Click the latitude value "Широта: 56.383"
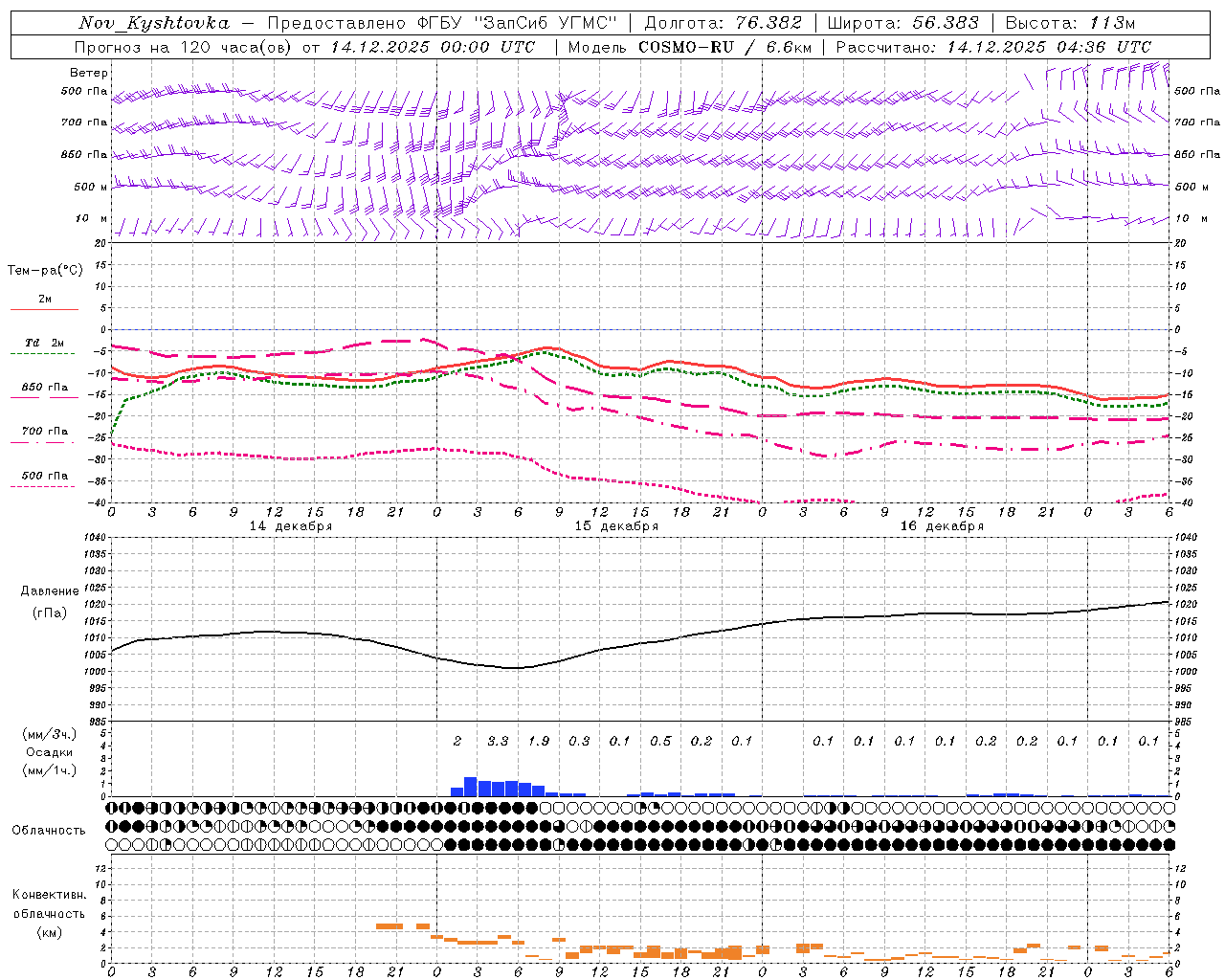This screenshot has height=980, width=1225. tap(902, 23)
